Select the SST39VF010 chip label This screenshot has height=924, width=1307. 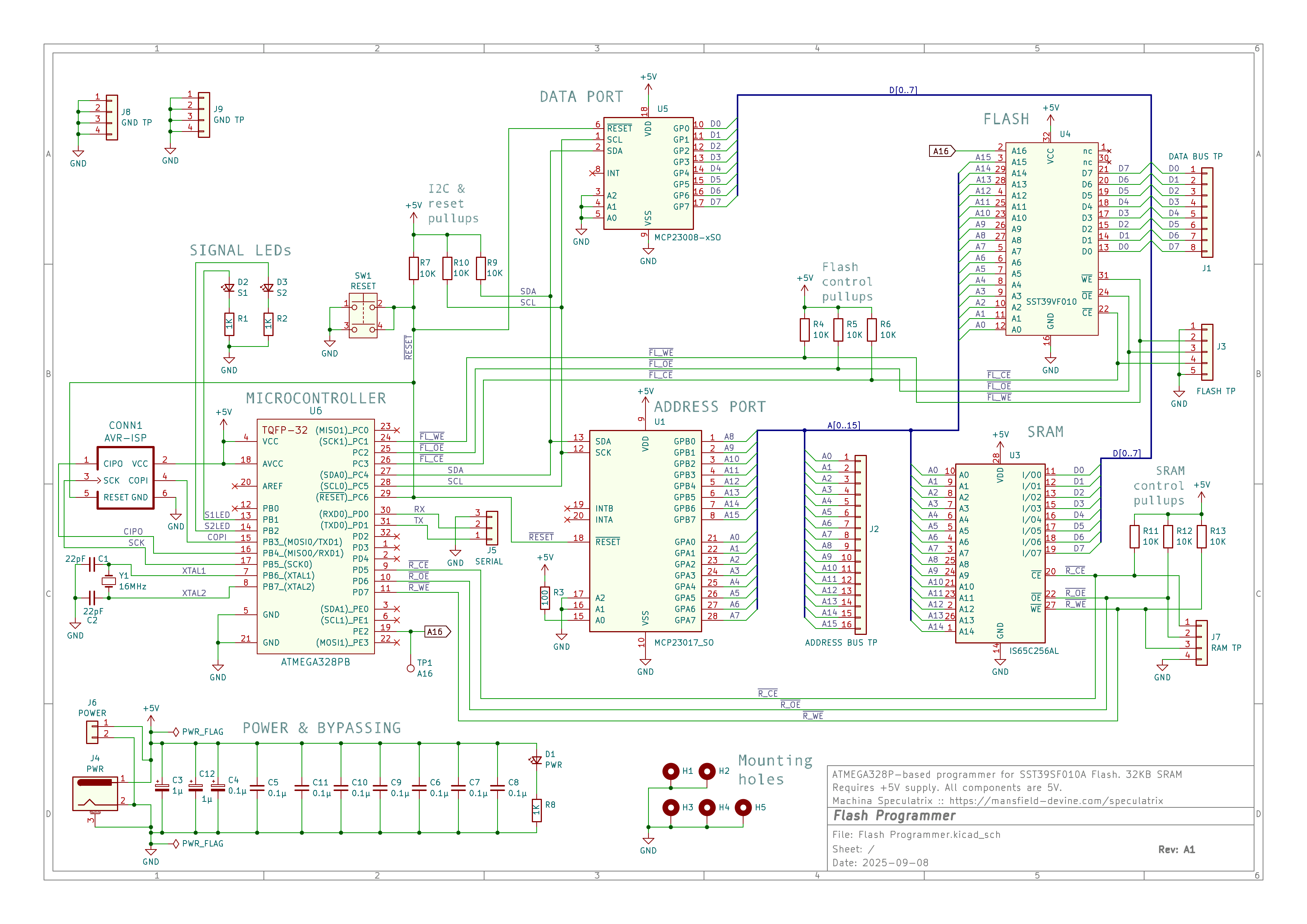click(x=1051, y=302)
